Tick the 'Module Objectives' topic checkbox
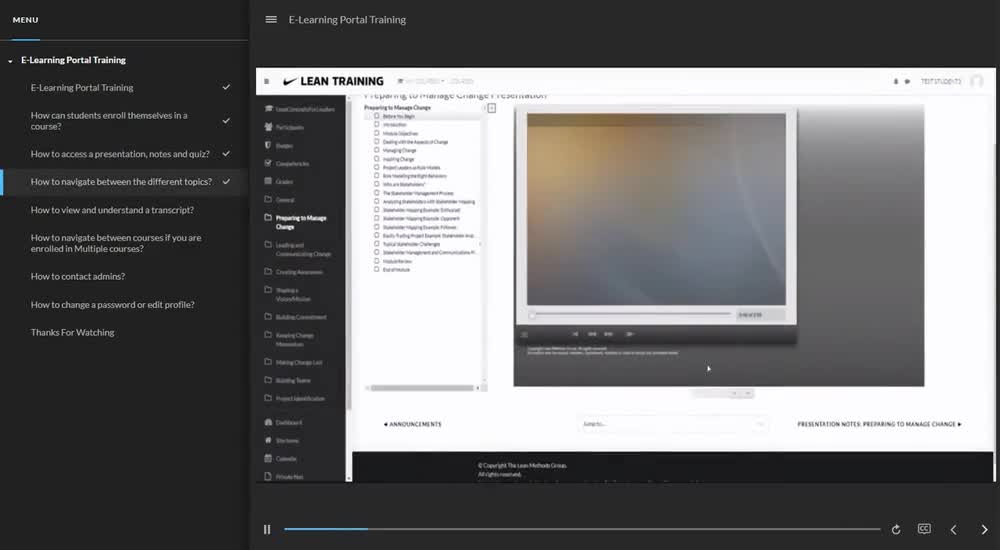This screenshot has width=1000, height=550. (376, 133)
